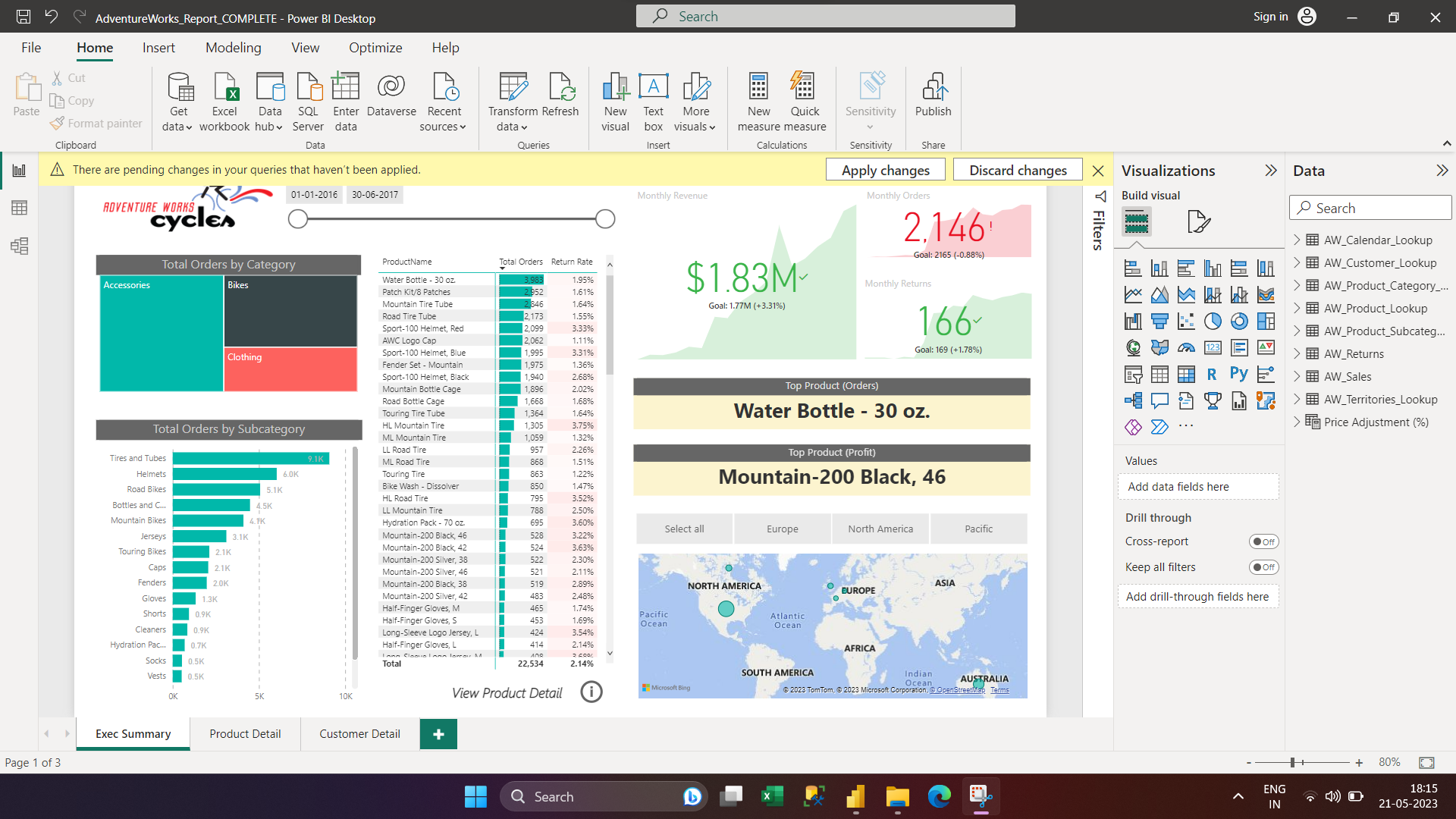Open the View ribbon tab
Image resolution: width=1456 pixels, height=819 pixels.
(x=305, y=48)
